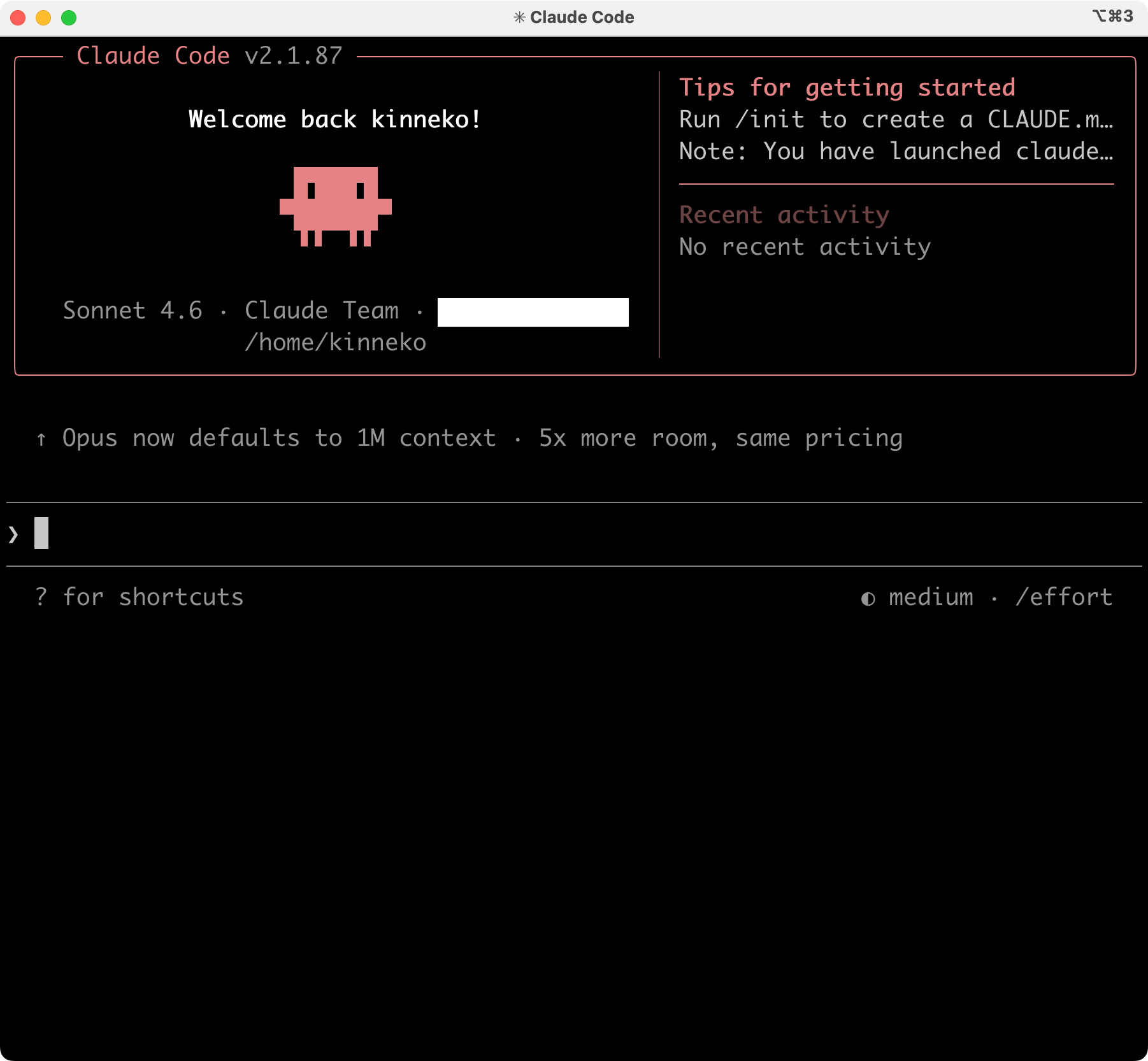Click the prompt input cursor line
Image resolution: width=1148 pixels, height=1061 pixels.
tap(574, 534)
